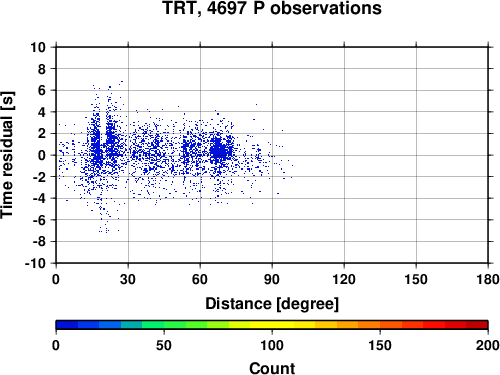
Task: Click the y-axis tick label '8'
Action: [42, 69]
